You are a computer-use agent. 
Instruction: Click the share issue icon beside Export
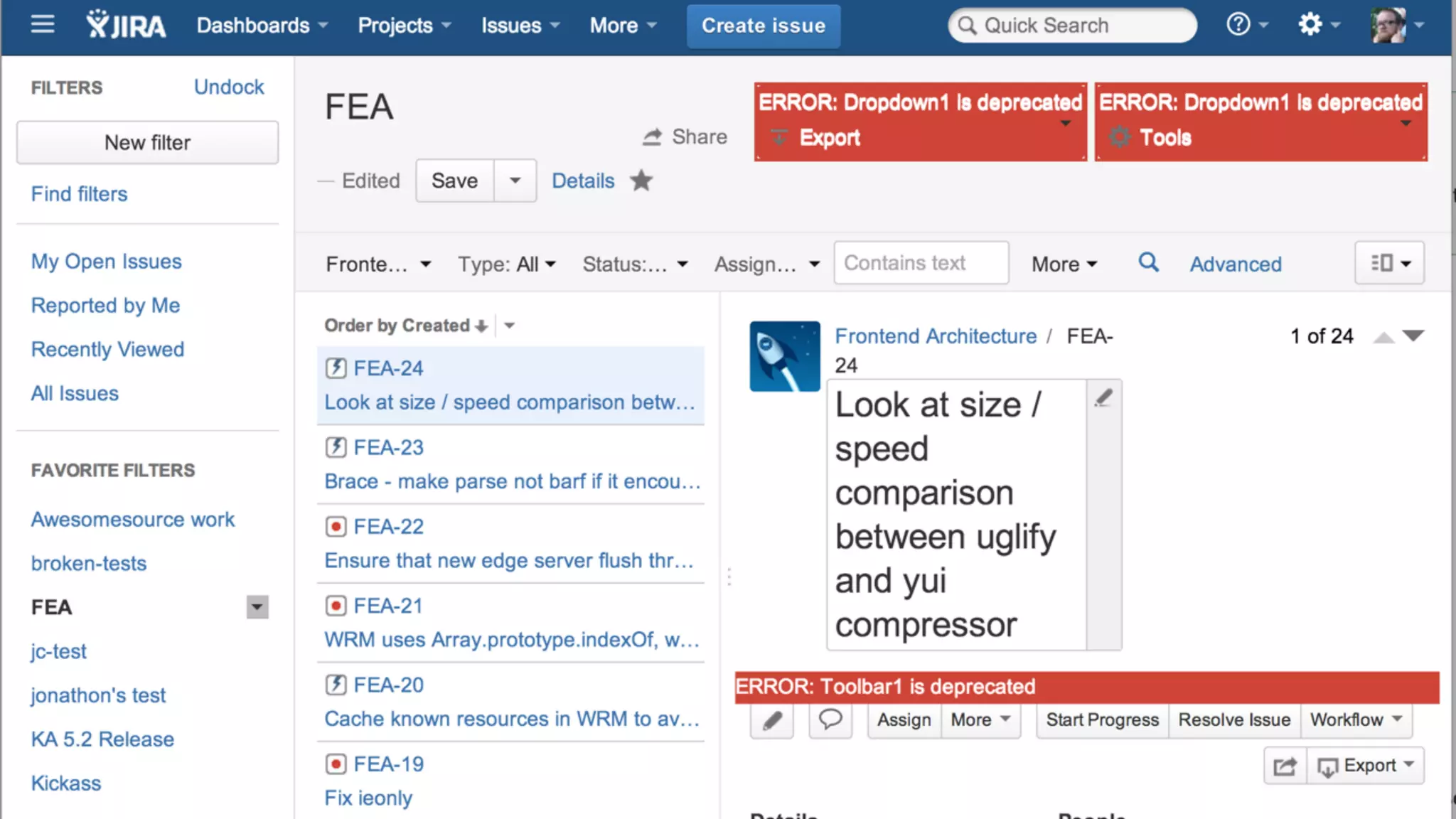pyautogui.click(x=1285, y=766)
